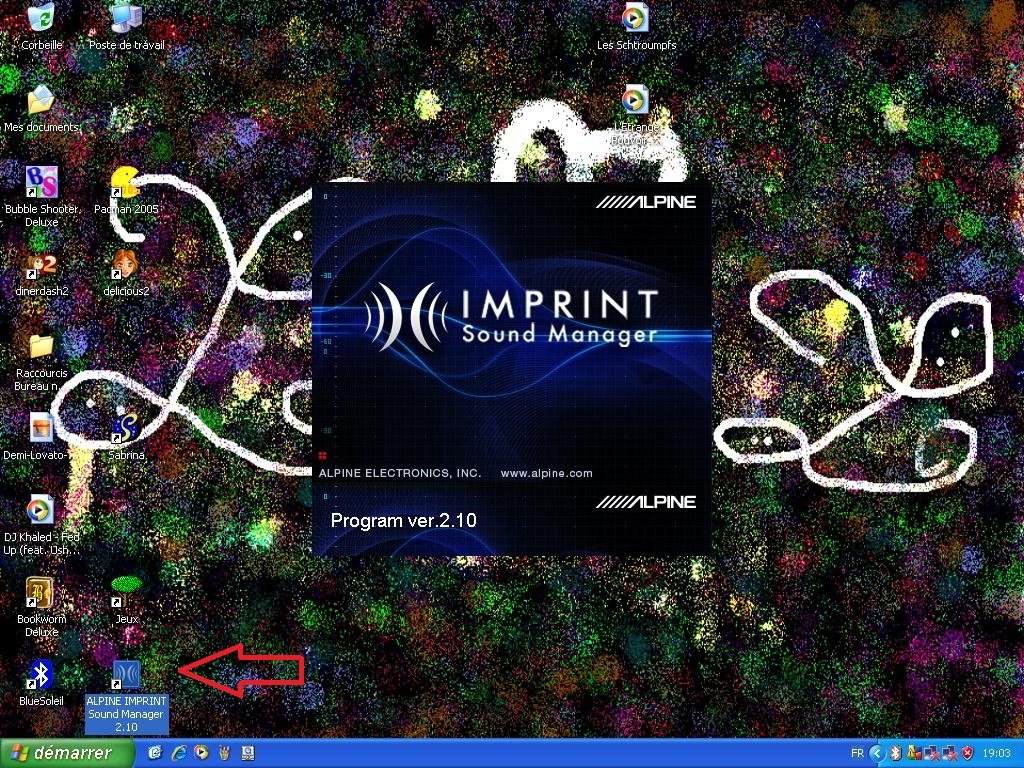
Task: Select the Pacman 2005 game shortcut
Action: pyautogui.click(x=126, y=183)
